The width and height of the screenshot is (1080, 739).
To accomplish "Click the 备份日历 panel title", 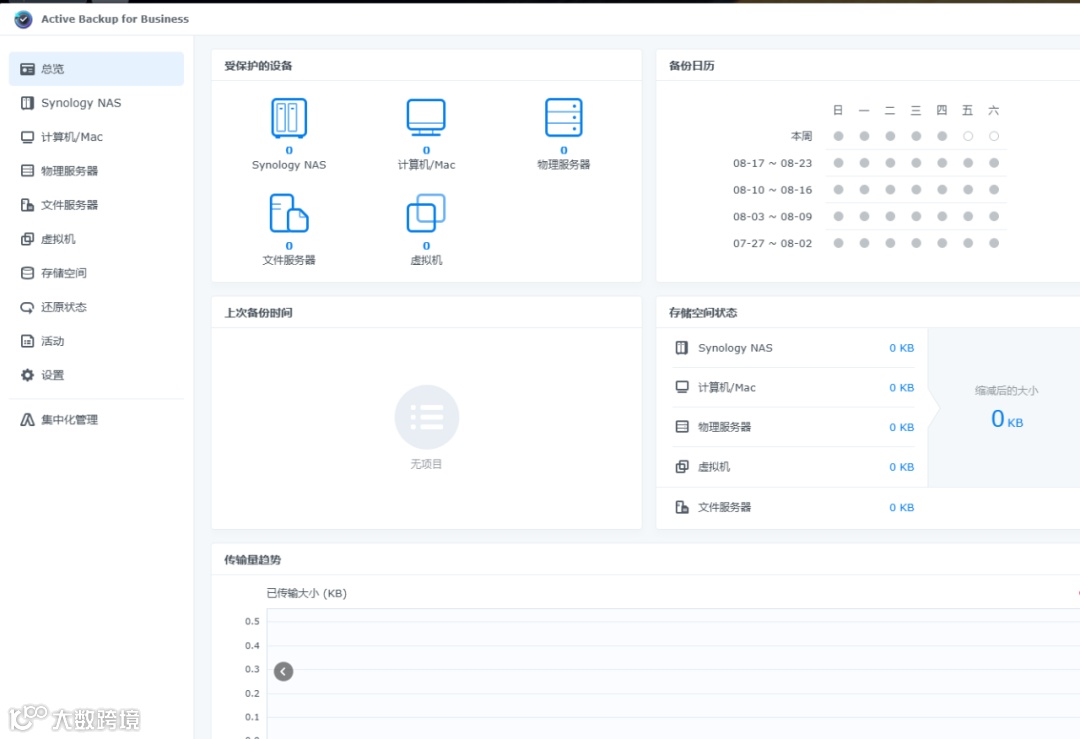I will [x=692, y=66].
